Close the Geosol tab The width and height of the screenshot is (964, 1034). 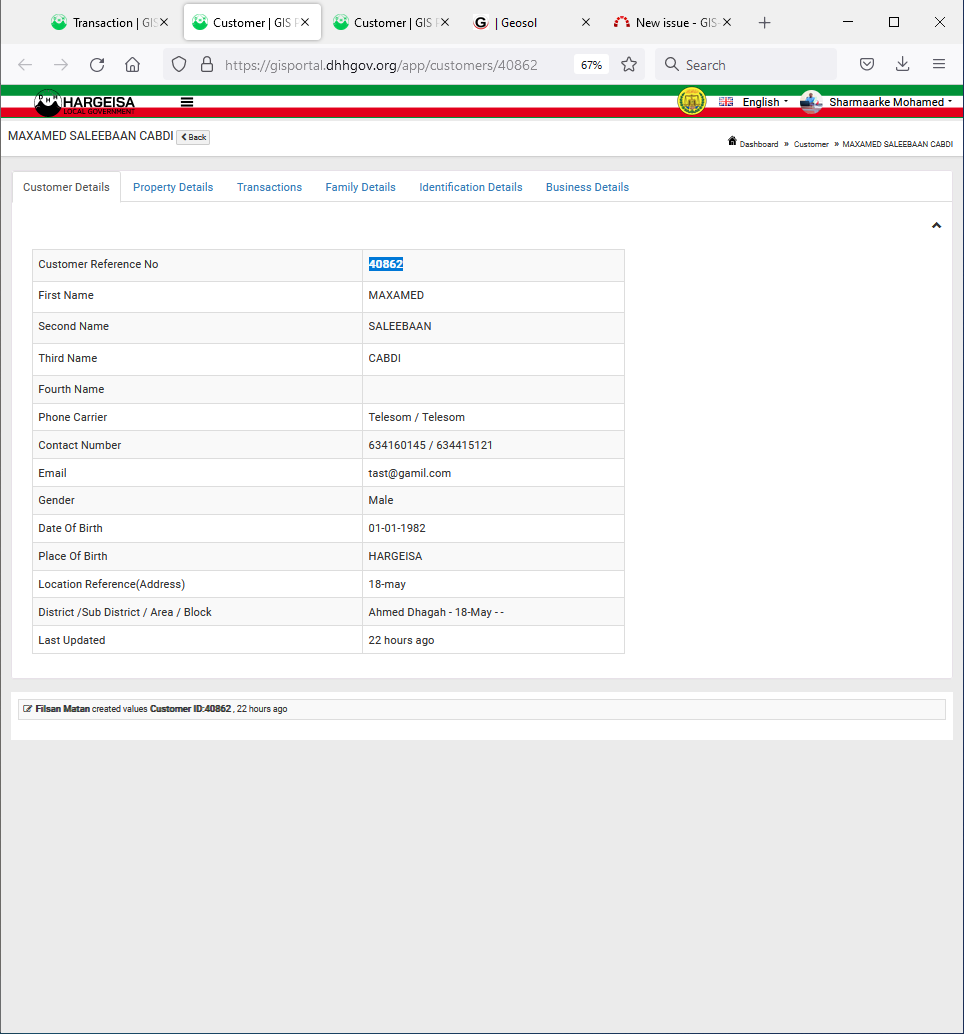tap(586, 22)
